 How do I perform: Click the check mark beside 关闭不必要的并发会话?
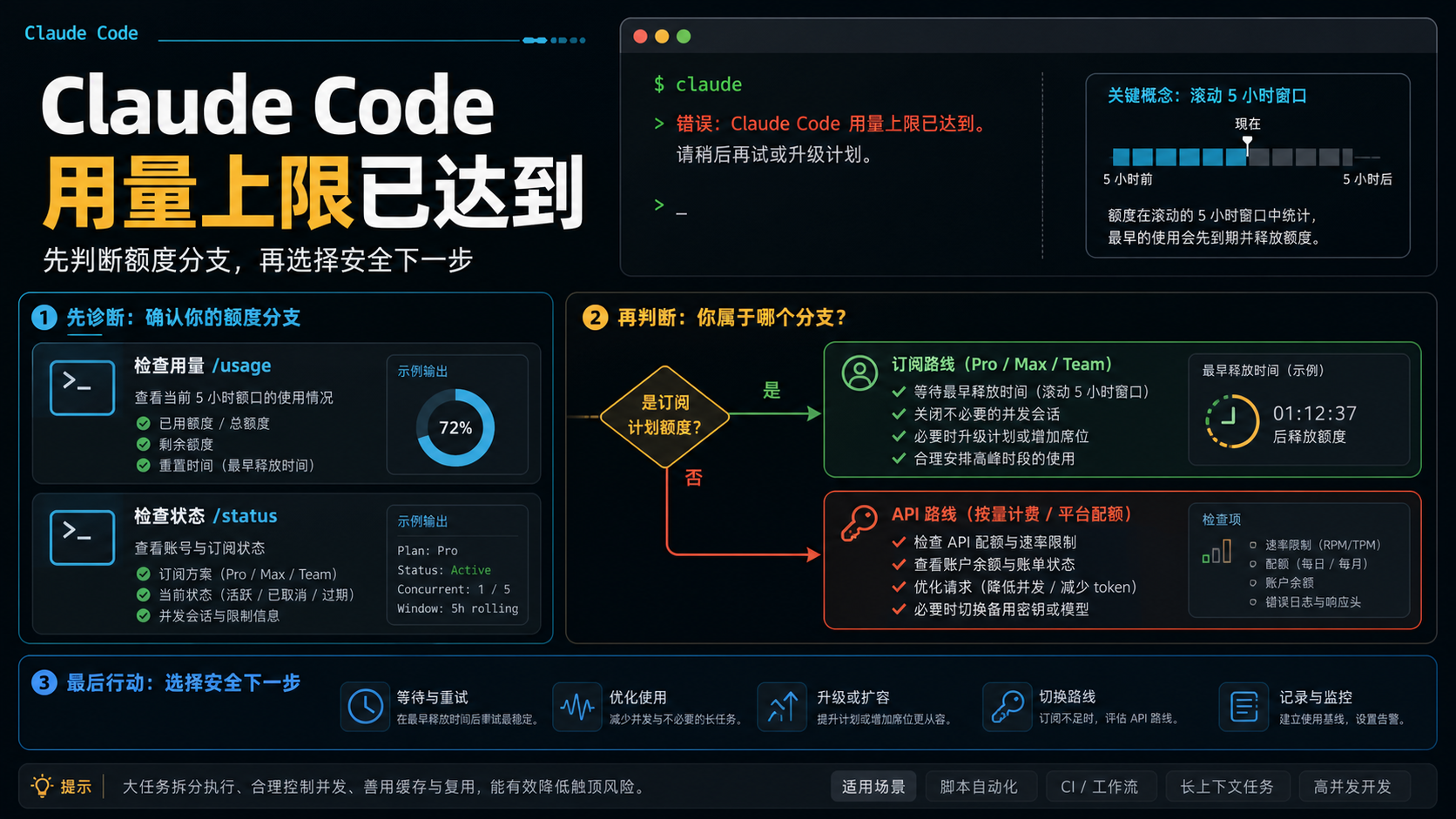click(x=899, y=413)
